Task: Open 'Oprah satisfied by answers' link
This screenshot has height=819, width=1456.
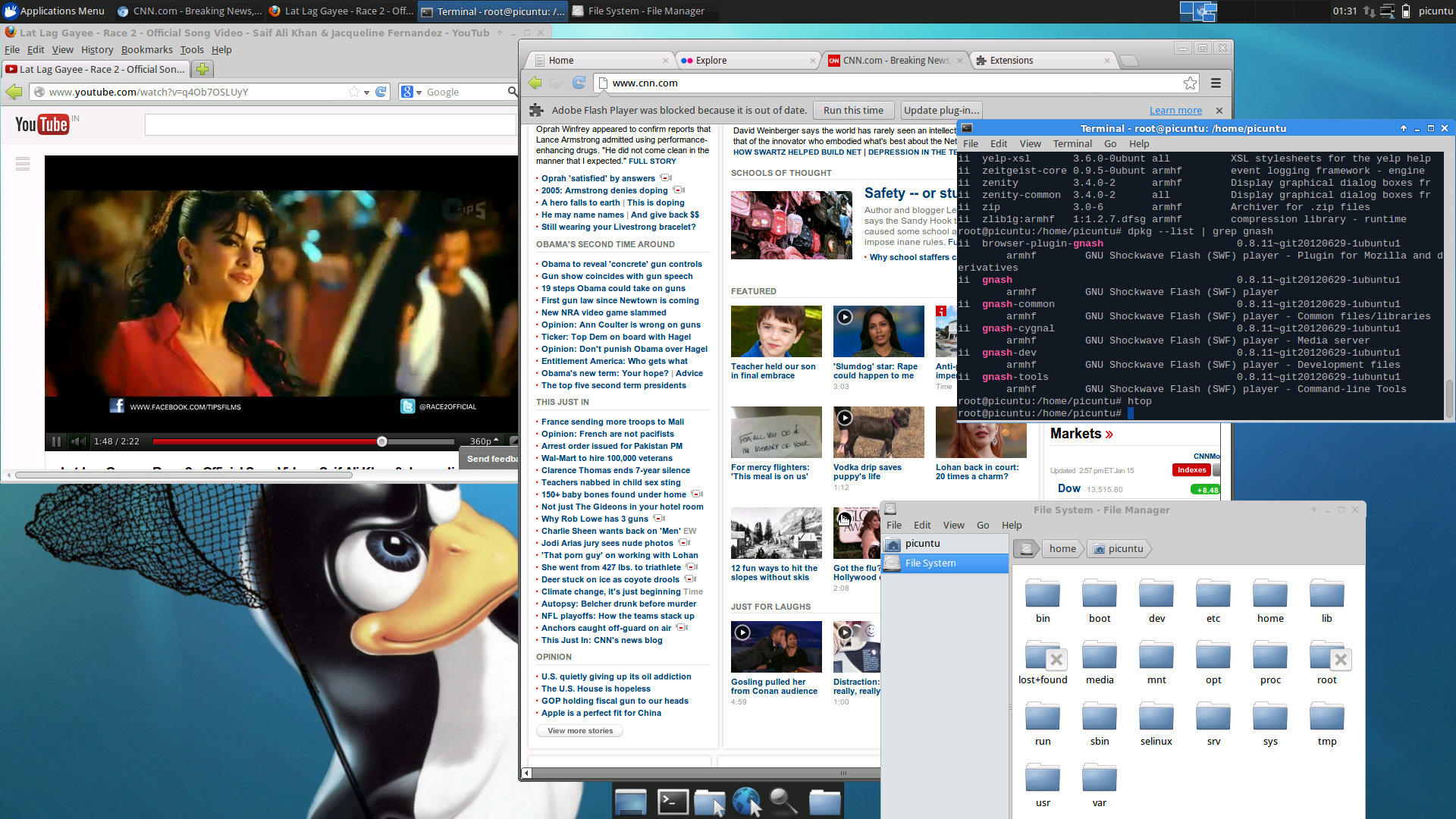Action: 598,178
